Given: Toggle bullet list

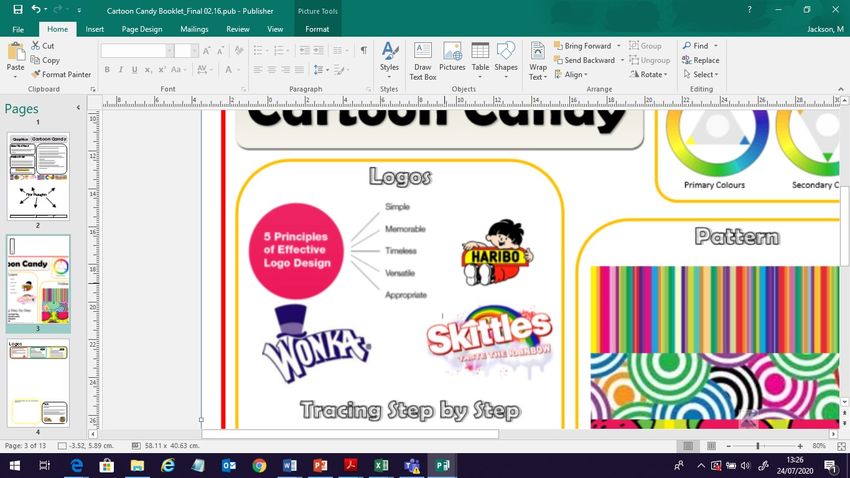Looking at the screenshot, I should pyautogui.click(x=260, y=50).
